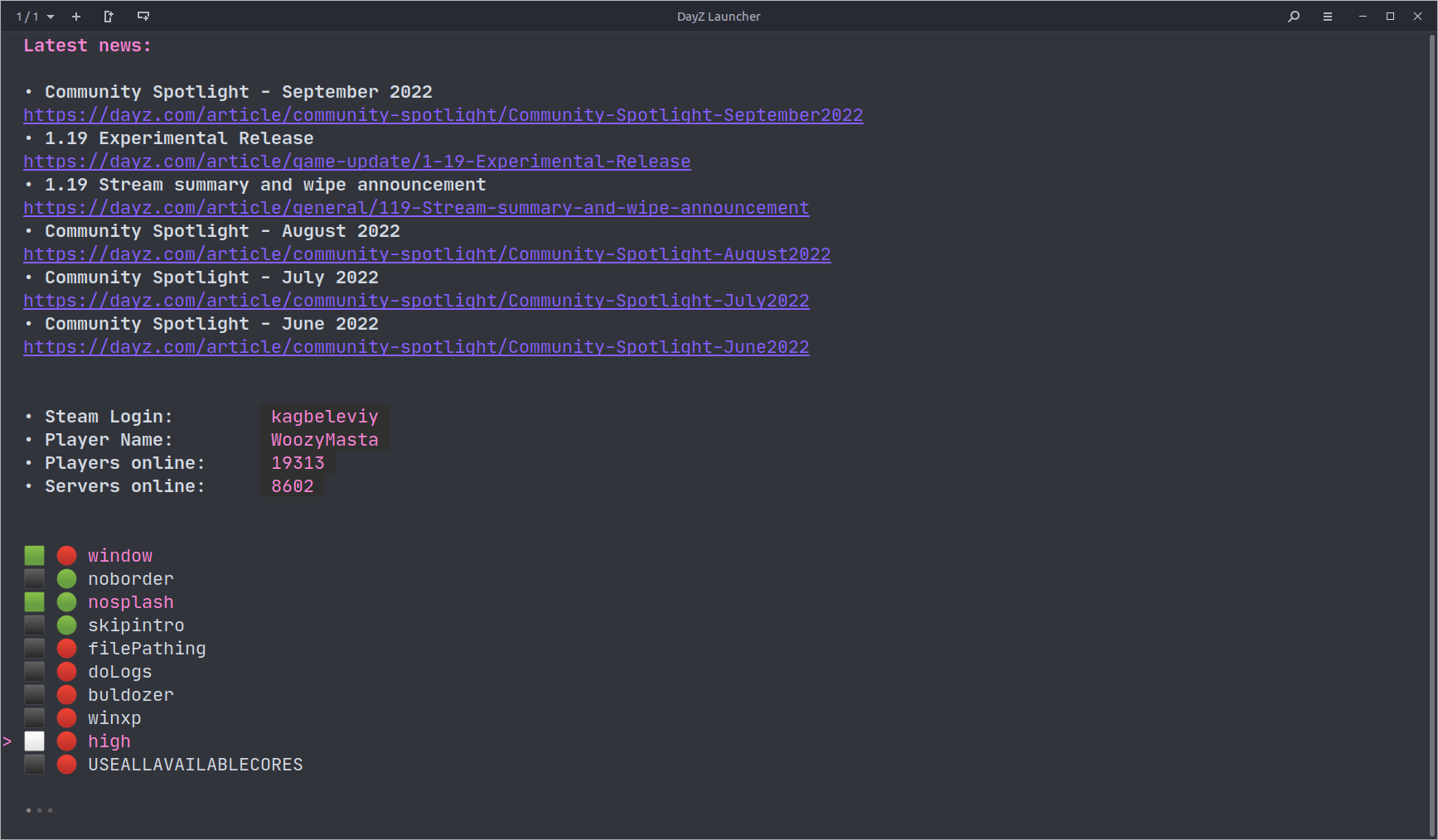Click the 1.19 Experimental Release headline
This screenshot has width=1438, height=840.
coord(179,138)
